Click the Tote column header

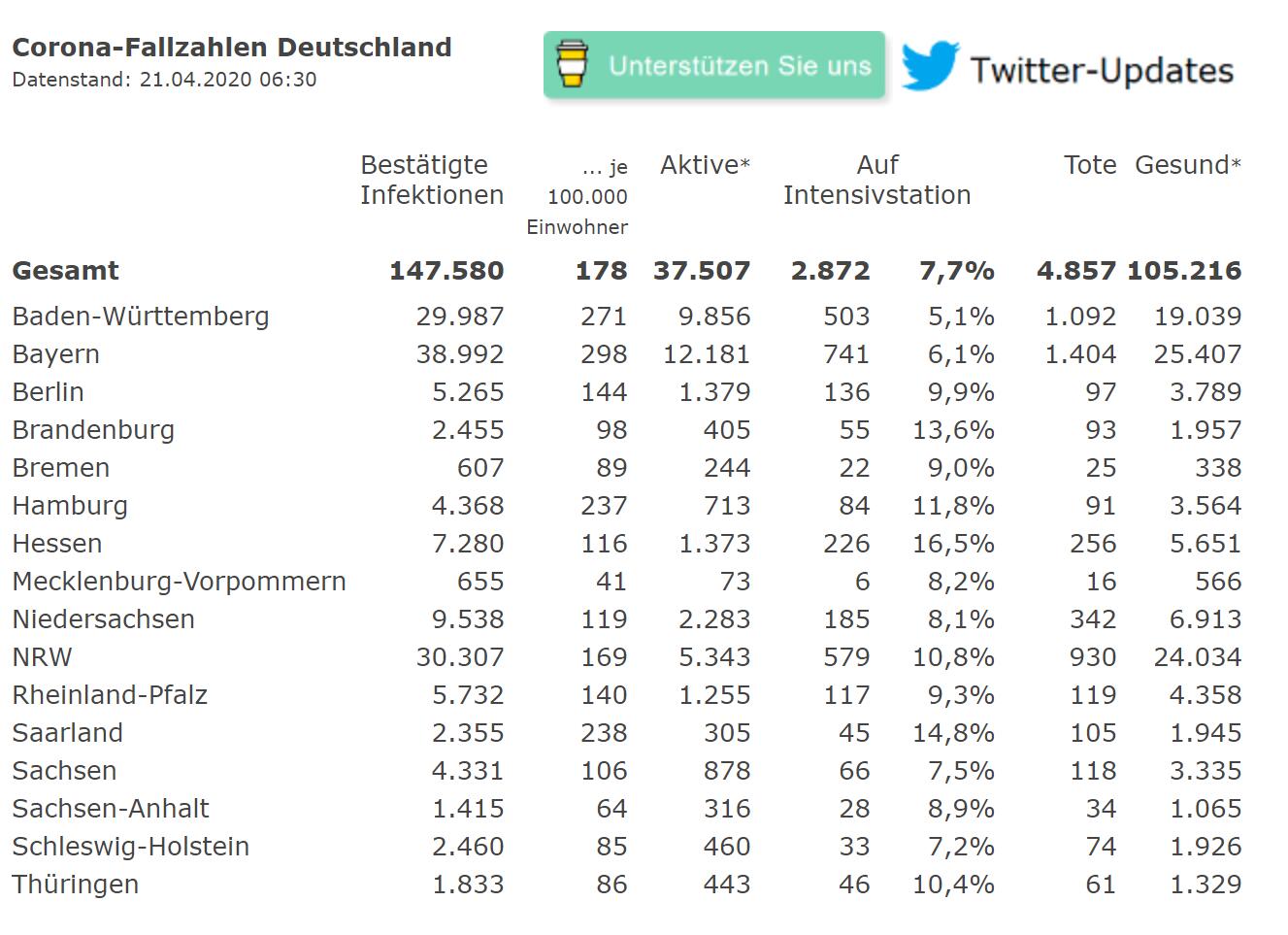(x=1089, y=165)
